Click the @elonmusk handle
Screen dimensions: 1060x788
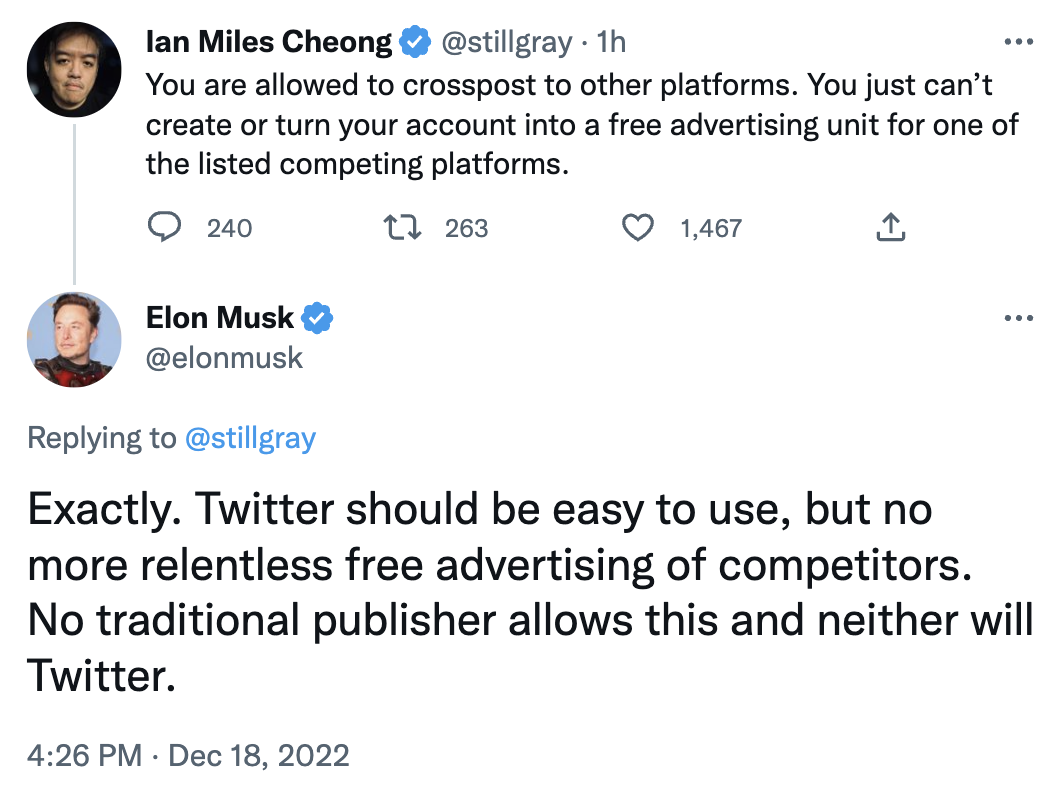(224, 358)
